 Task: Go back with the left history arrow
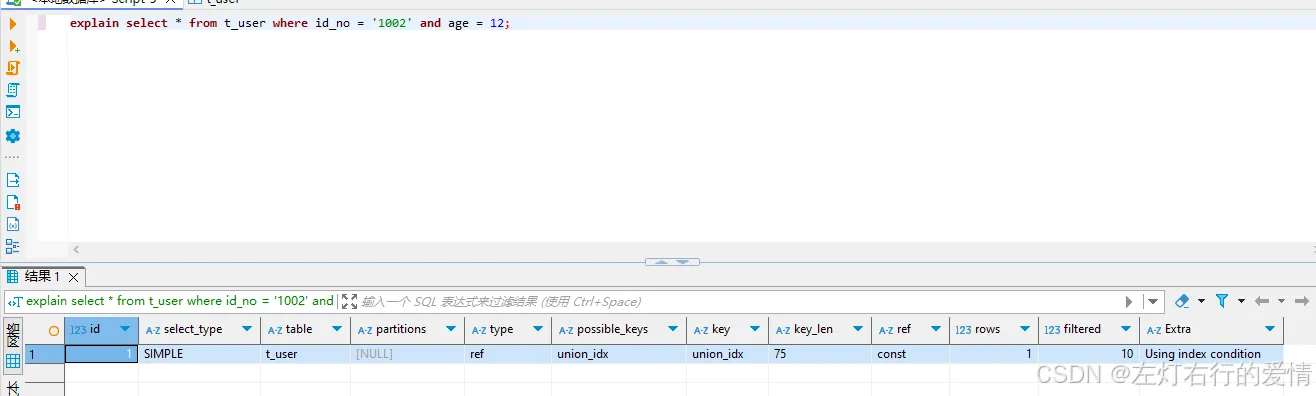(1262, 300)
